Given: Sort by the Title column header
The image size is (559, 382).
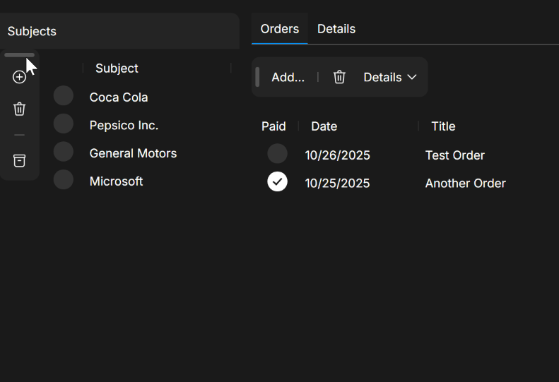Looking at the screenshot, I should pos(443,127).
